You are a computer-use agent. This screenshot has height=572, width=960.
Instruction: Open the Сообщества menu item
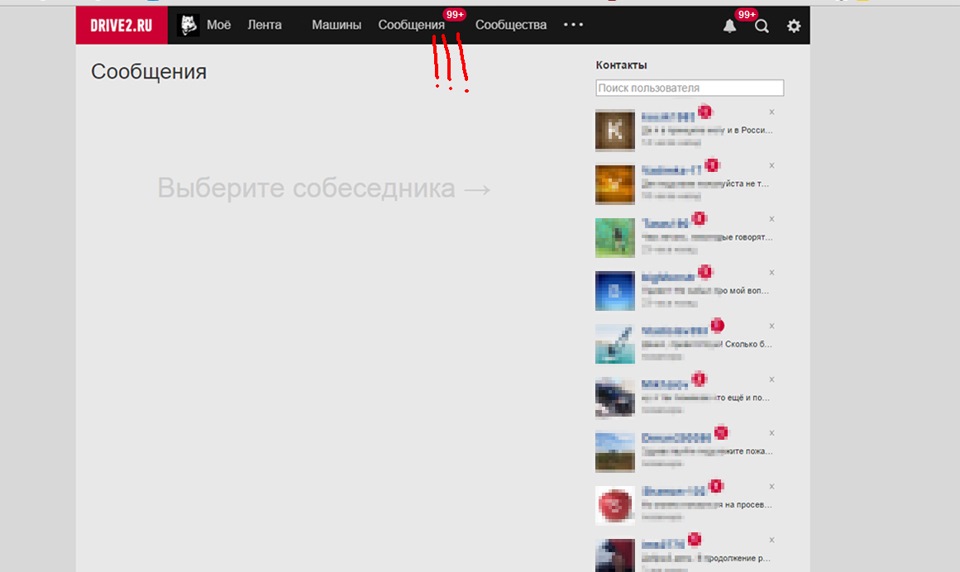click(x=511, y=24)
